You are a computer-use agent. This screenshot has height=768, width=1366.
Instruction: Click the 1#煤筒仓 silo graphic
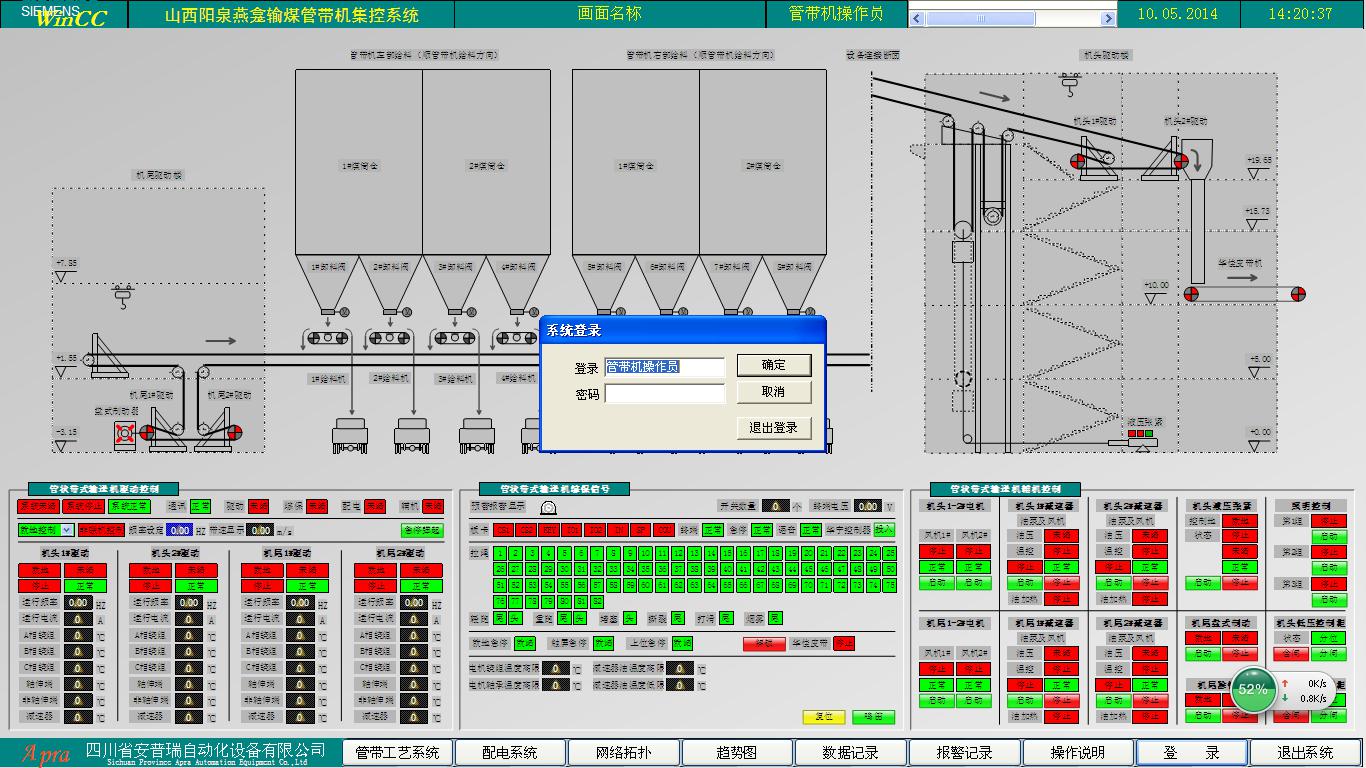[358, 165]
